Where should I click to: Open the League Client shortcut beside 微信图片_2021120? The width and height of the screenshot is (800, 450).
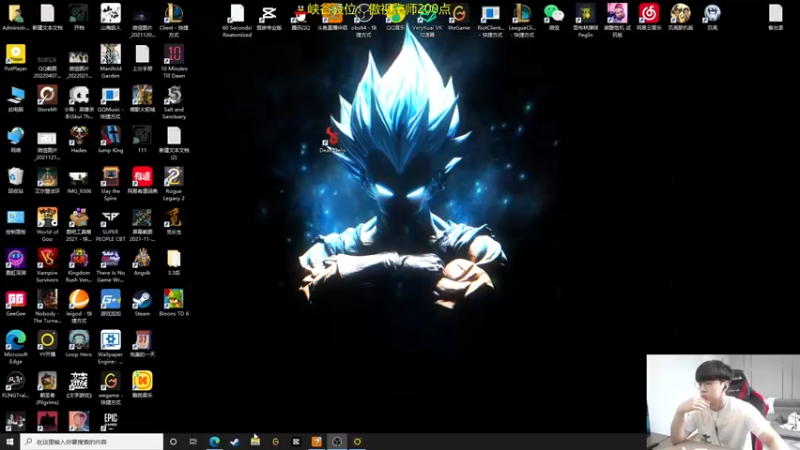pos(174,20)
